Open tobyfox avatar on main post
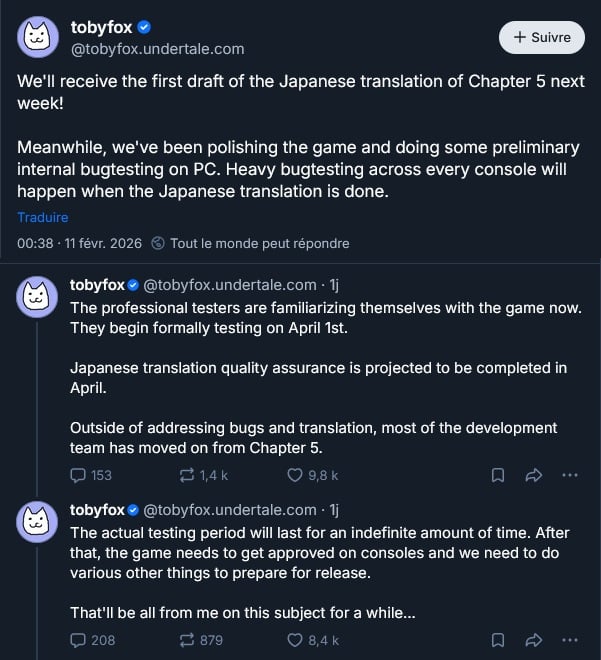The width and height of the screenshot is (601, 660). 37,38
